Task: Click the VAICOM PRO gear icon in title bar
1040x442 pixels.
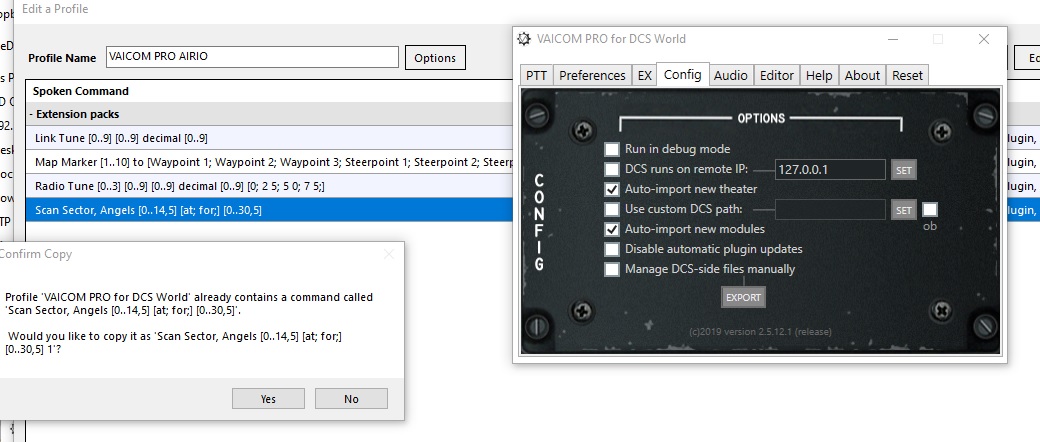Action: [x=524, y=38]
